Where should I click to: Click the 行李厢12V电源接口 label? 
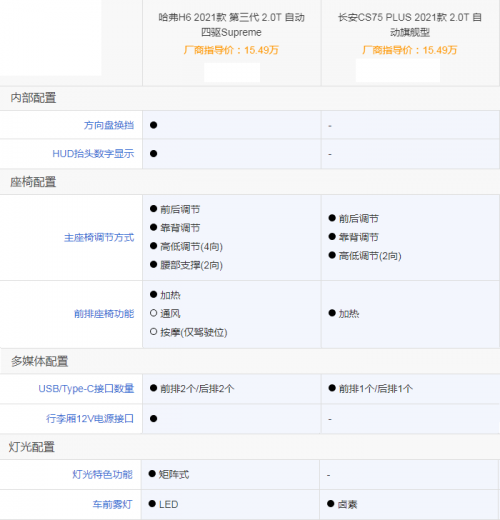coord(90,418)
